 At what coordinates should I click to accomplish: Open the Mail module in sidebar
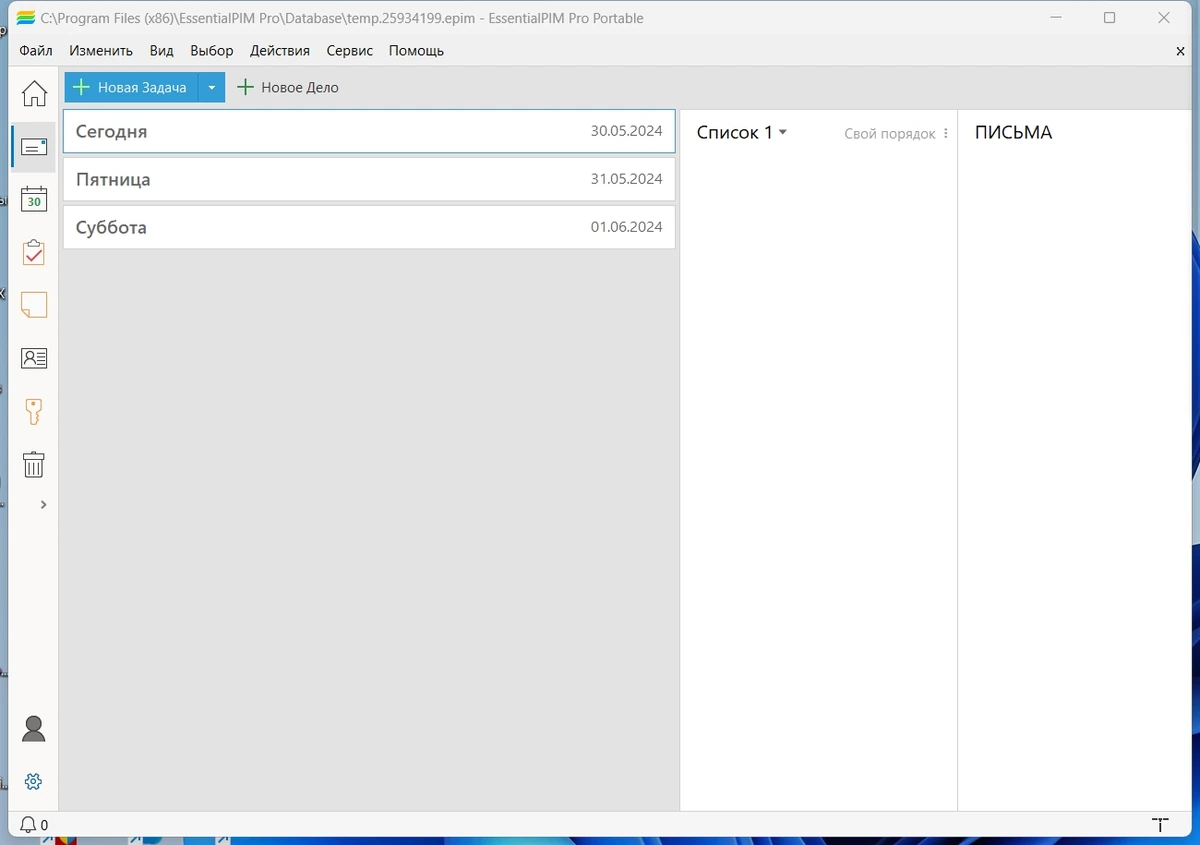click(34, 147)
